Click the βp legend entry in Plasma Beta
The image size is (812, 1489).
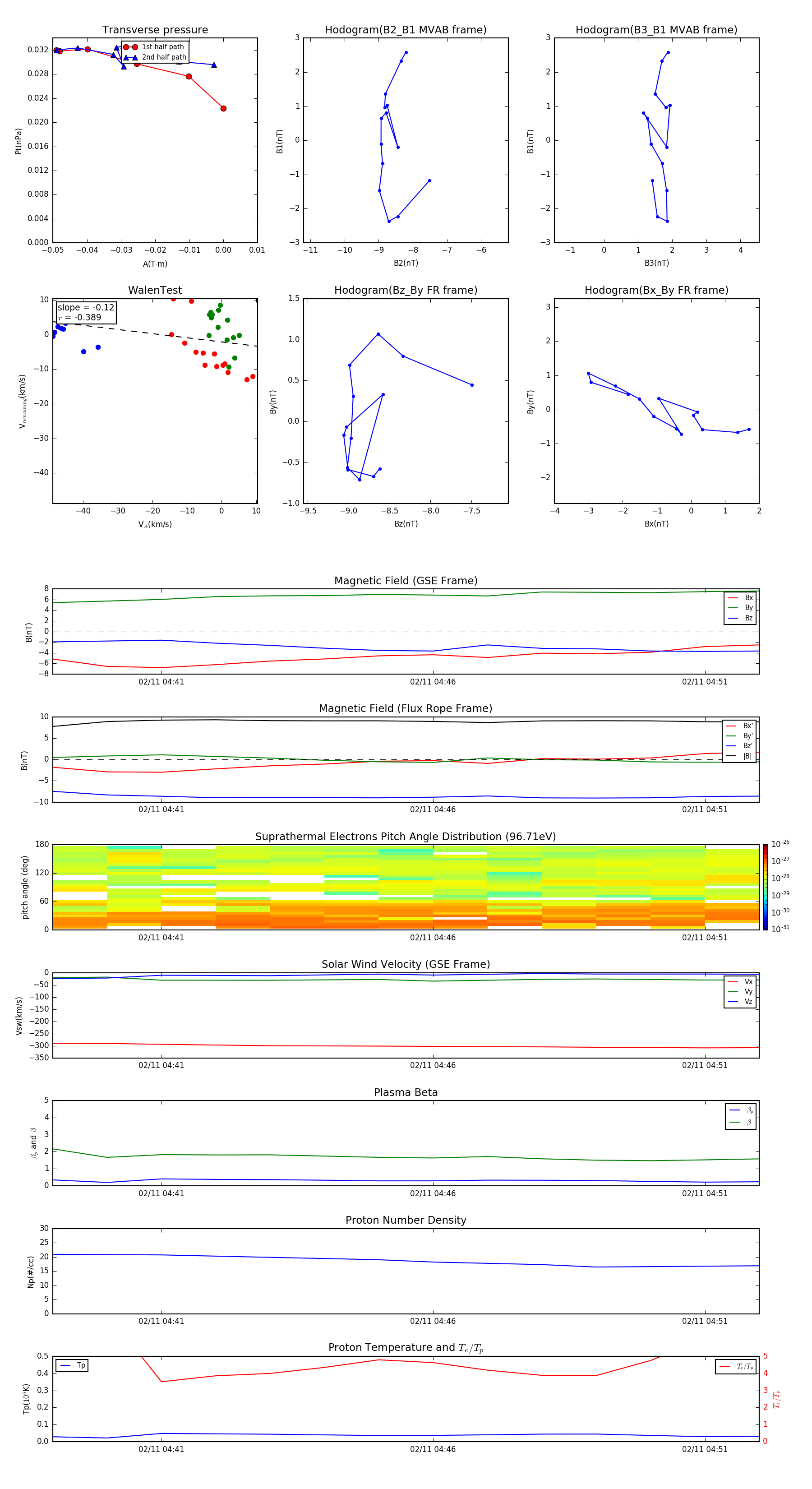pyautogui.click(x=741, y=1110)
